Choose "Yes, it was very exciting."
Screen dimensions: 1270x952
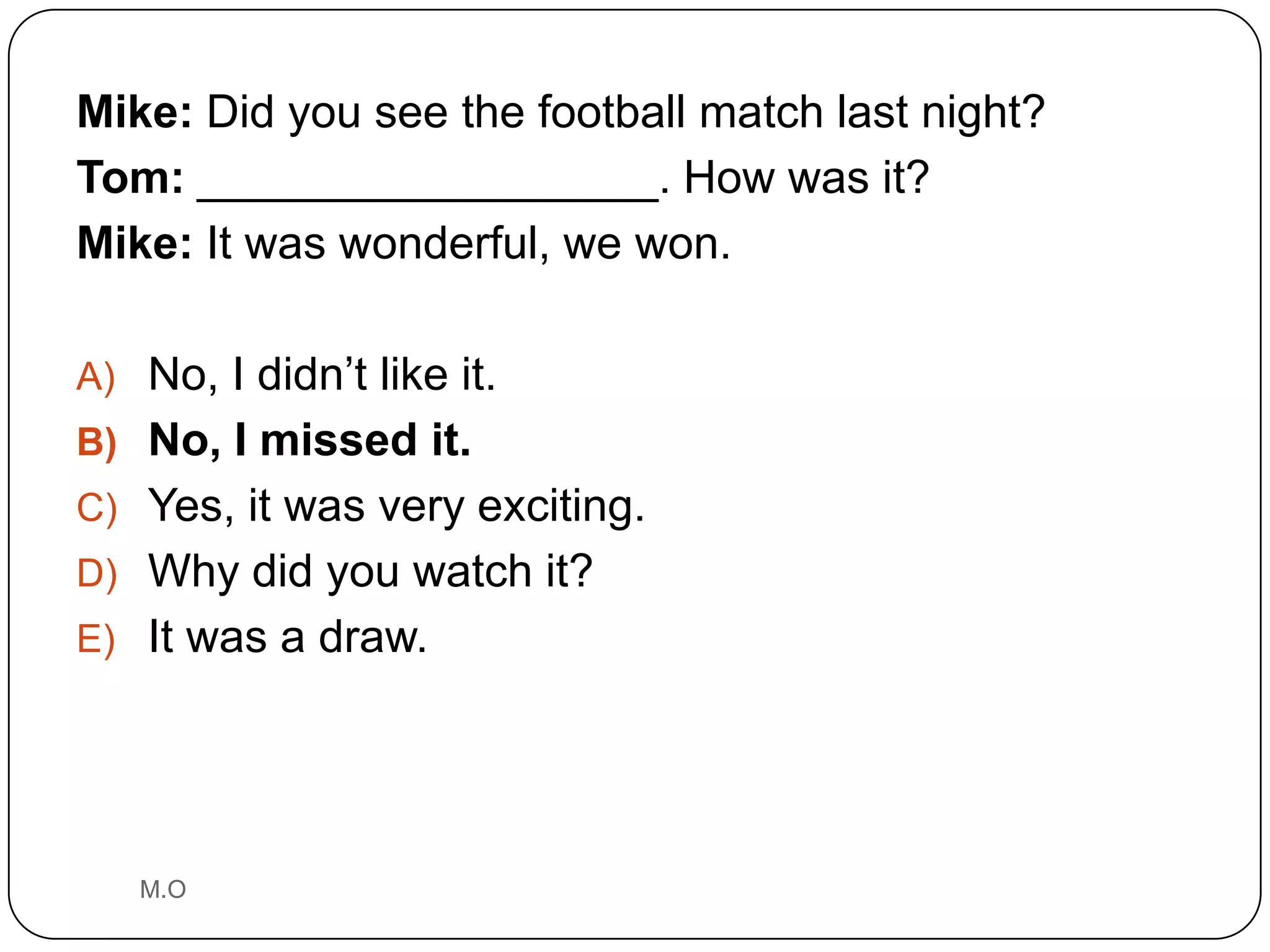coord(396,506)
